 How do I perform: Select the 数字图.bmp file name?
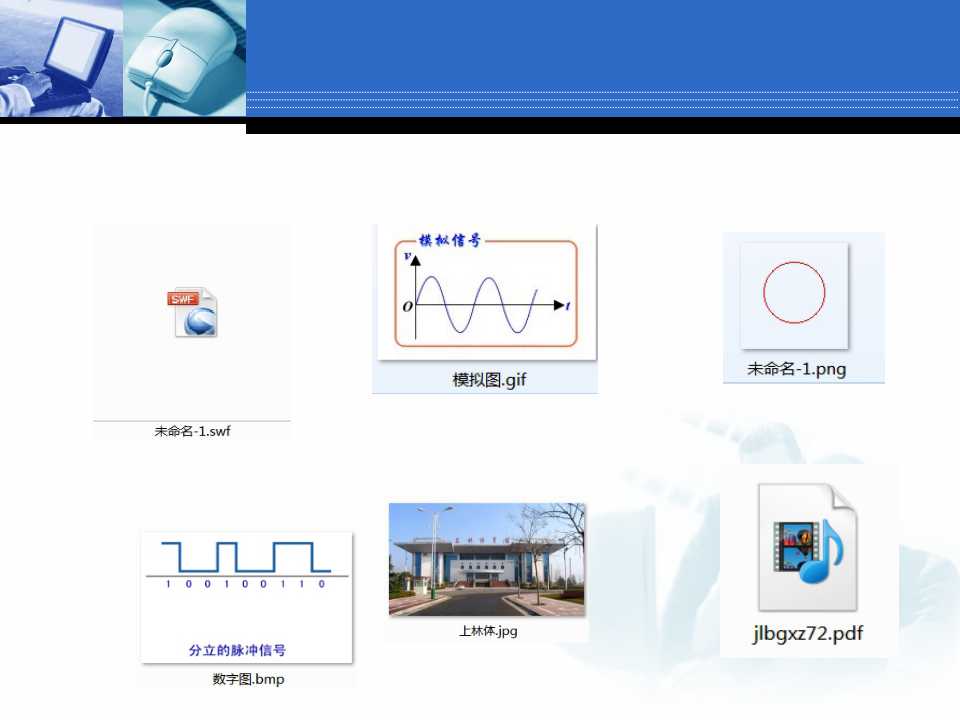tap(248, 678)
